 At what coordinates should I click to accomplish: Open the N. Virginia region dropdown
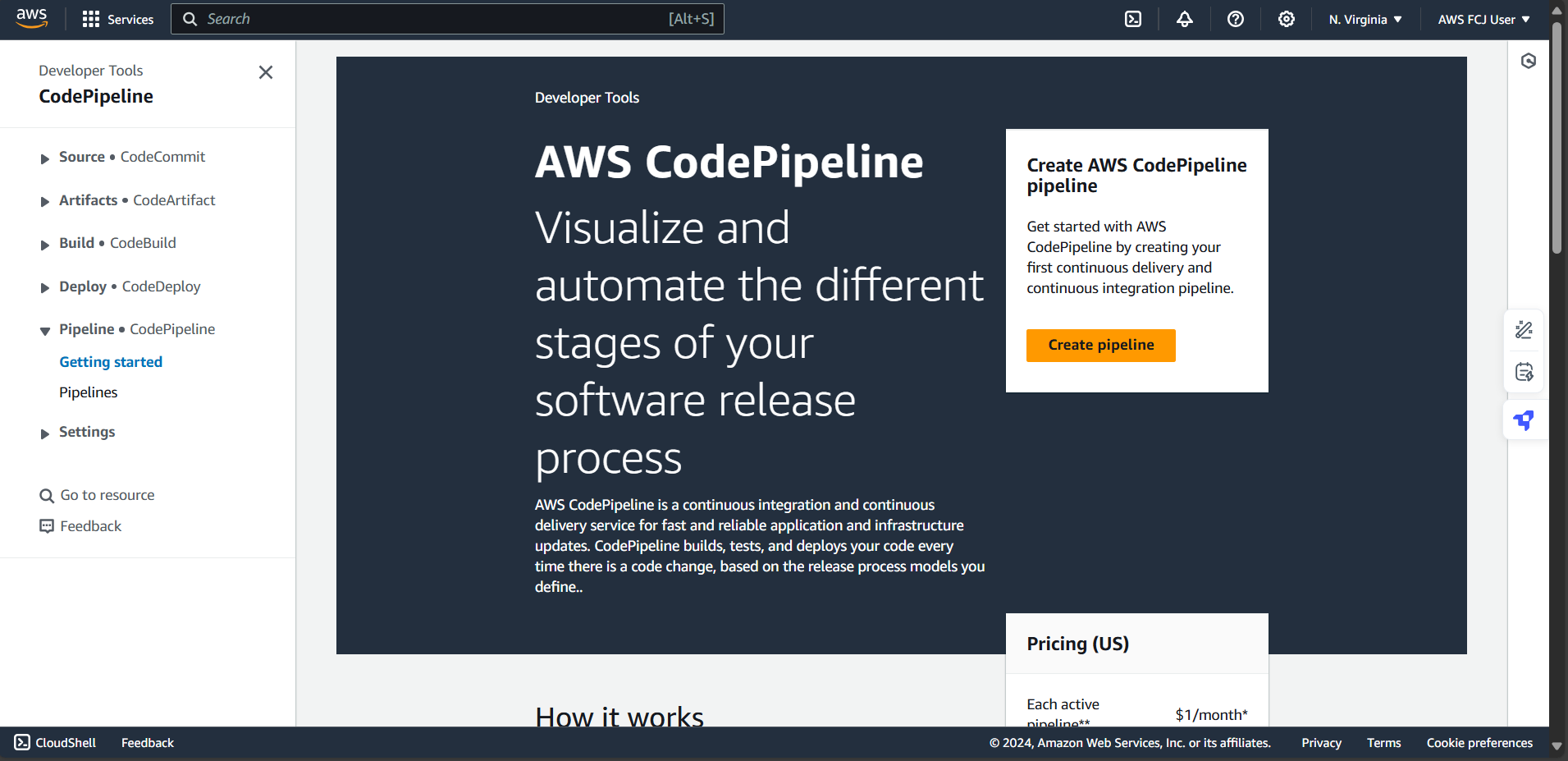[x=1365, y=19]
